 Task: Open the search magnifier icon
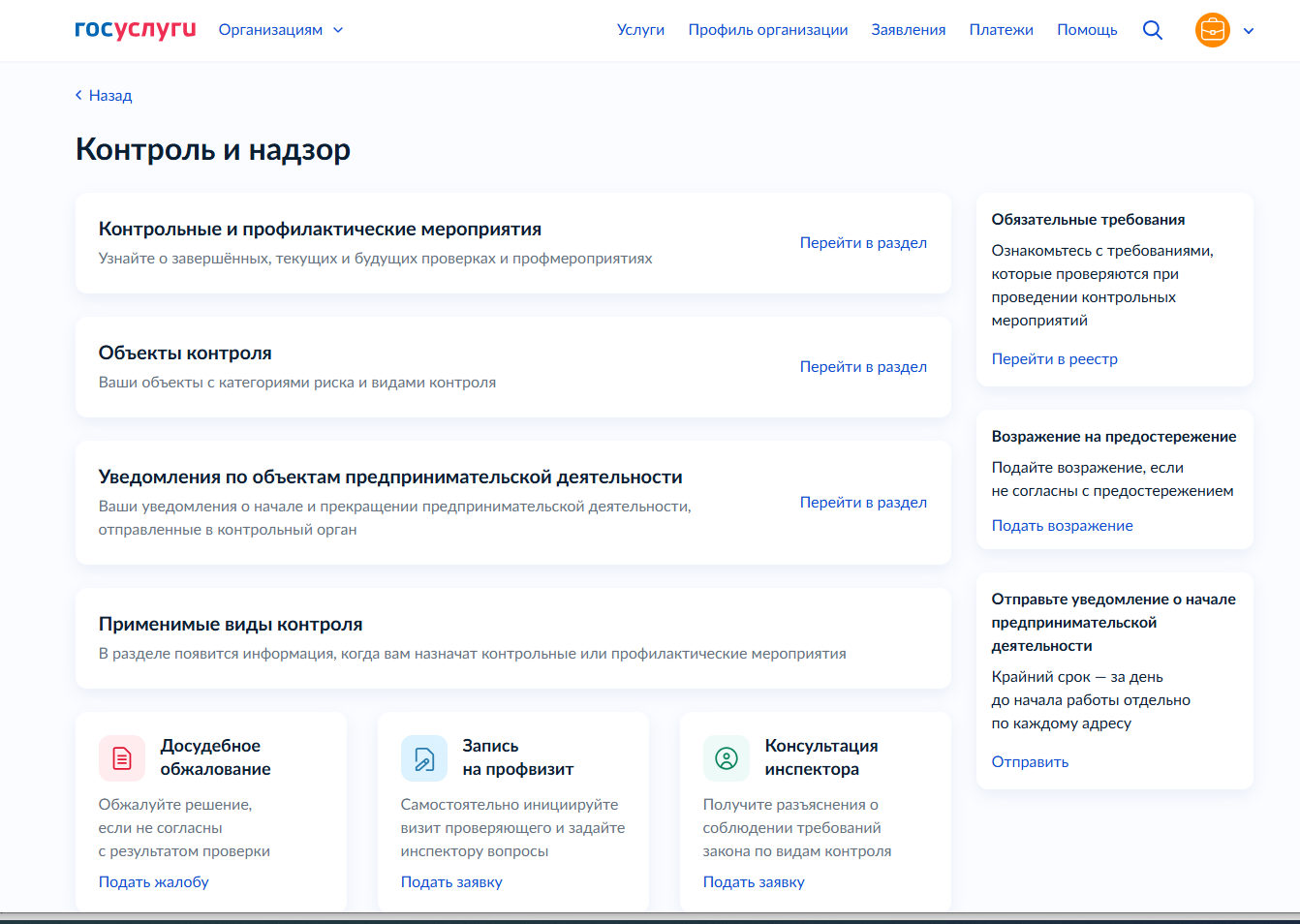pos(1153,30)
